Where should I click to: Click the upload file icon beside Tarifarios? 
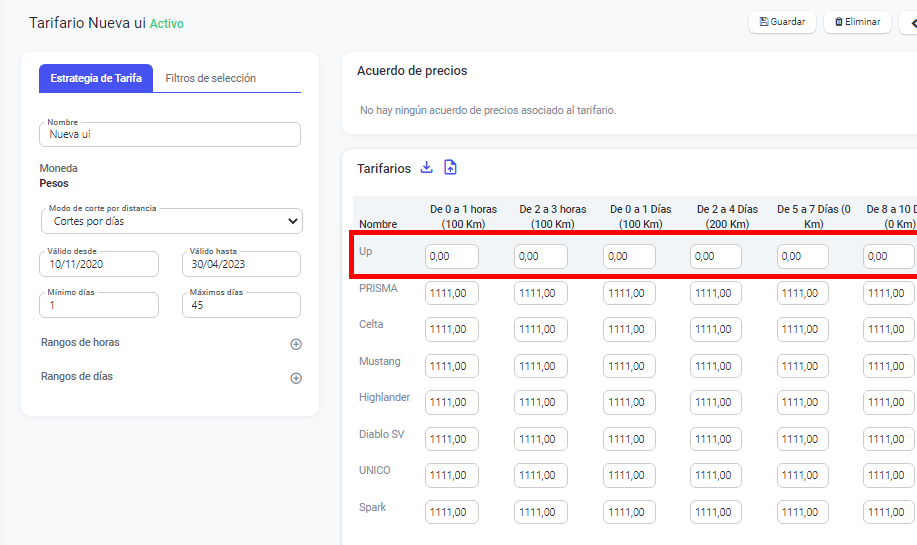pyautogui.click(x=450, y=168)
